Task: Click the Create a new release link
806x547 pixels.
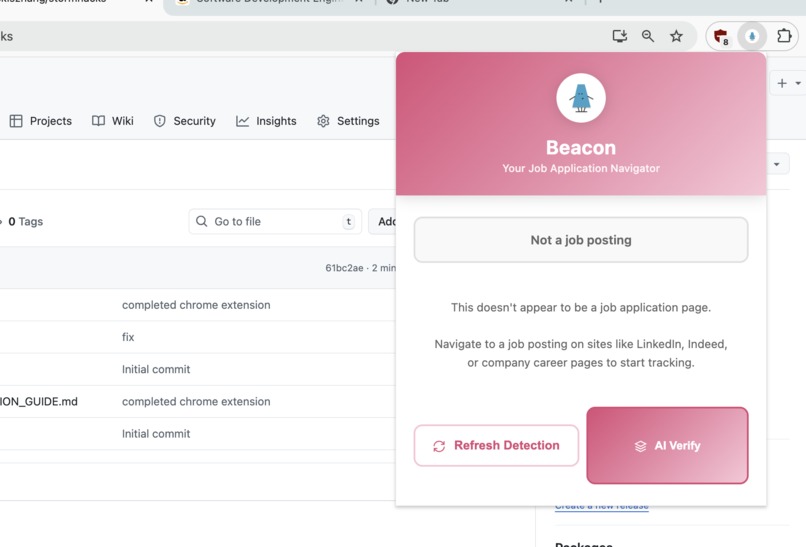Action: point(601,506)
